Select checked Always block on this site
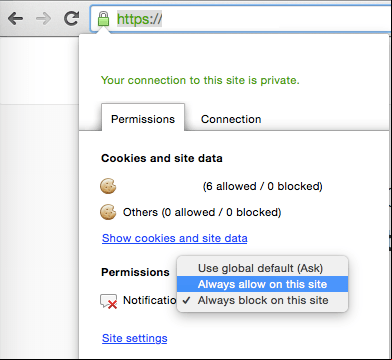 click(x=262, y=300)
